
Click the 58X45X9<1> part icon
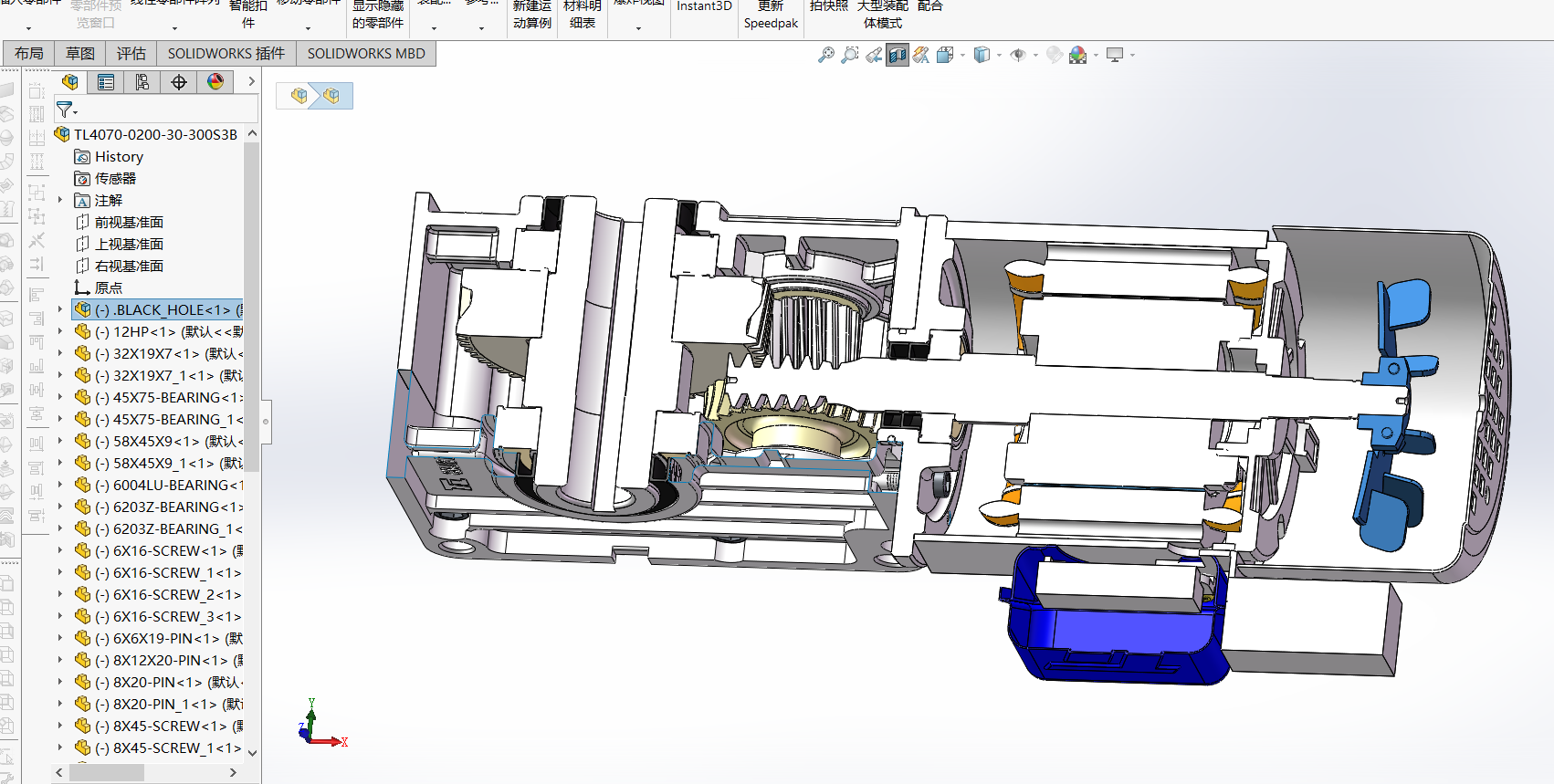83,441
